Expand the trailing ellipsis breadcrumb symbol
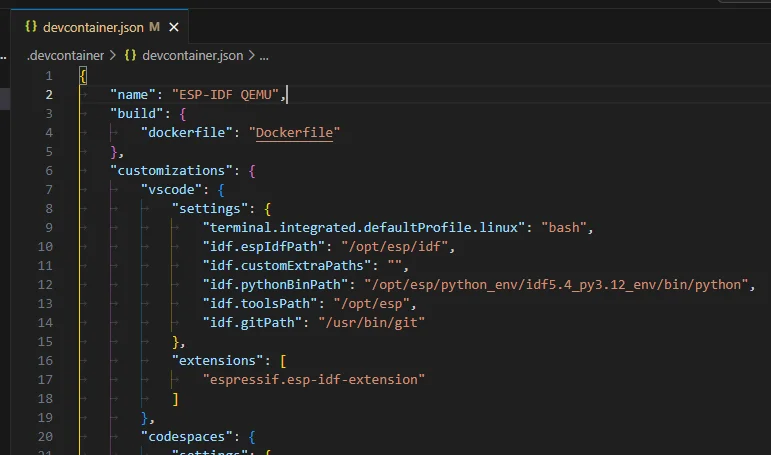Screen dimensions: 771x455 [x=263, y=55]
